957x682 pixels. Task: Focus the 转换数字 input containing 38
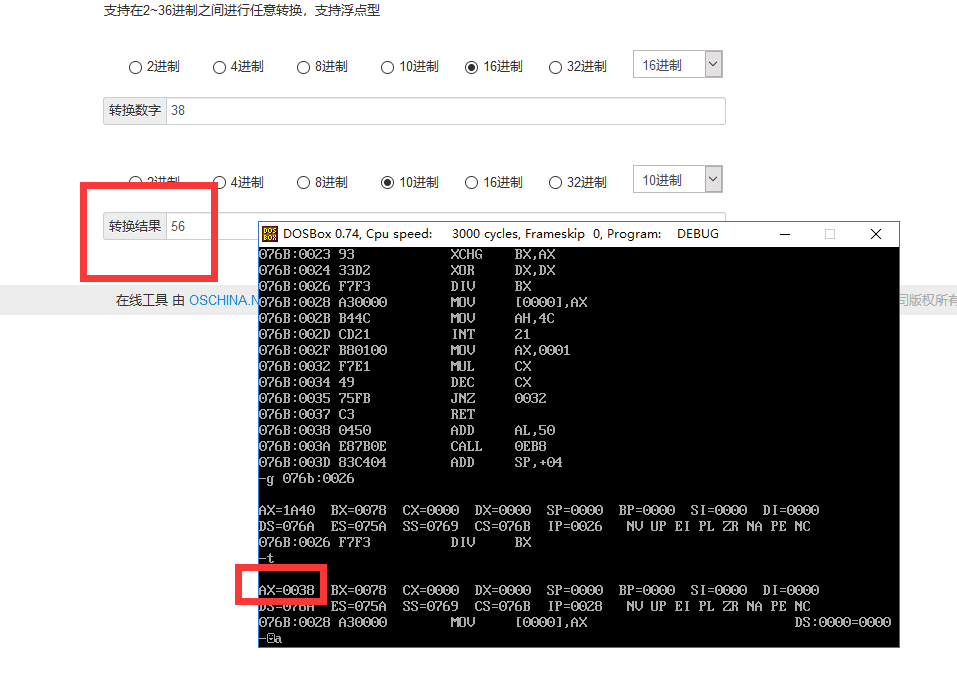click(x=446, y=111)
